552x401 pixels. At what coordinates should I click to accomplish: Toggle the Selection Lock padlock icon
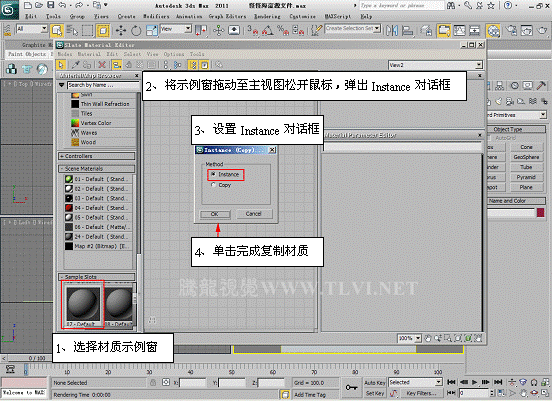pos(153,382)
